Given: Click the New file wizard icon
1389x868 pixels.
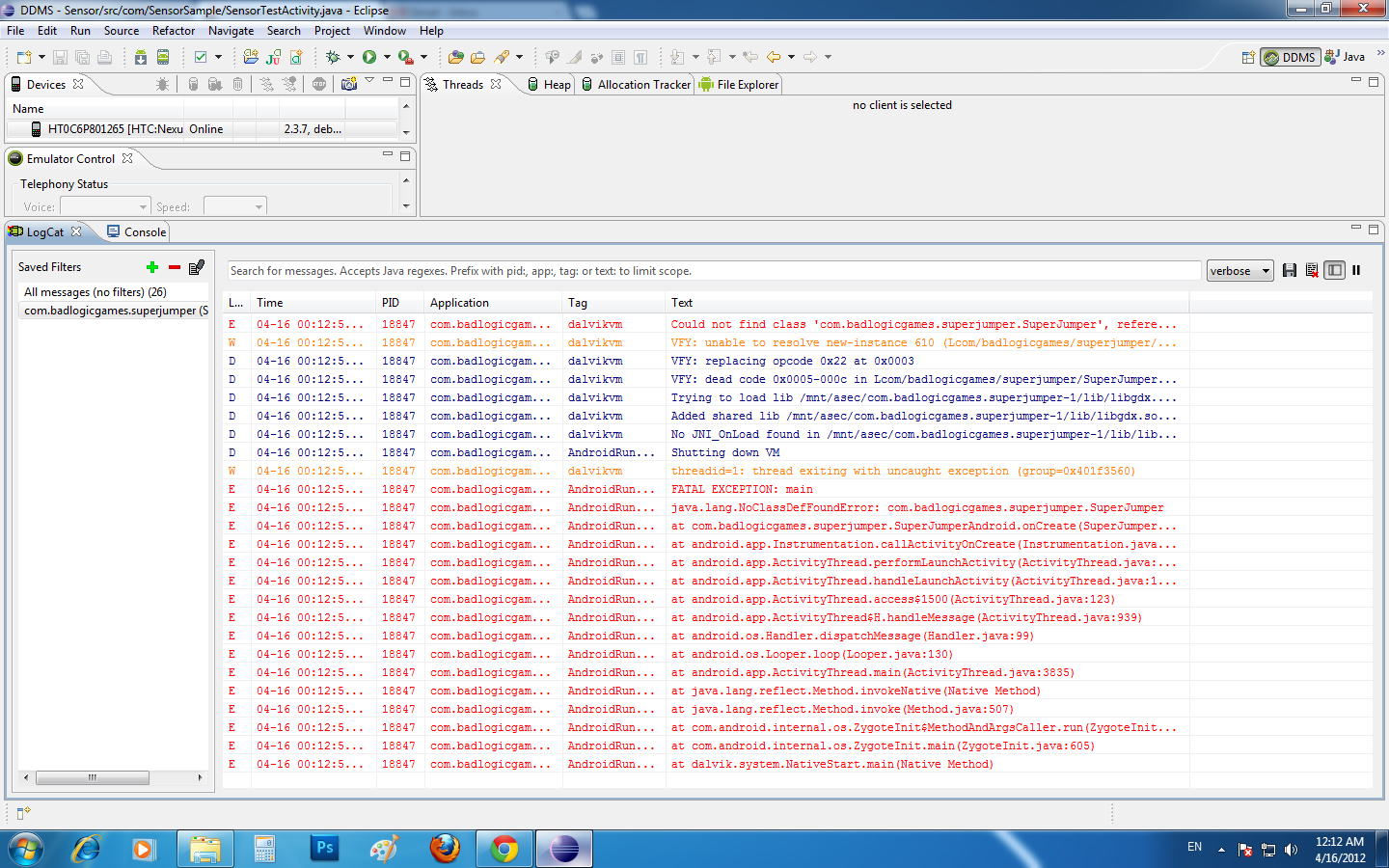Looking at the screenshot, I should pyautogui.click(x=23, y=57).
